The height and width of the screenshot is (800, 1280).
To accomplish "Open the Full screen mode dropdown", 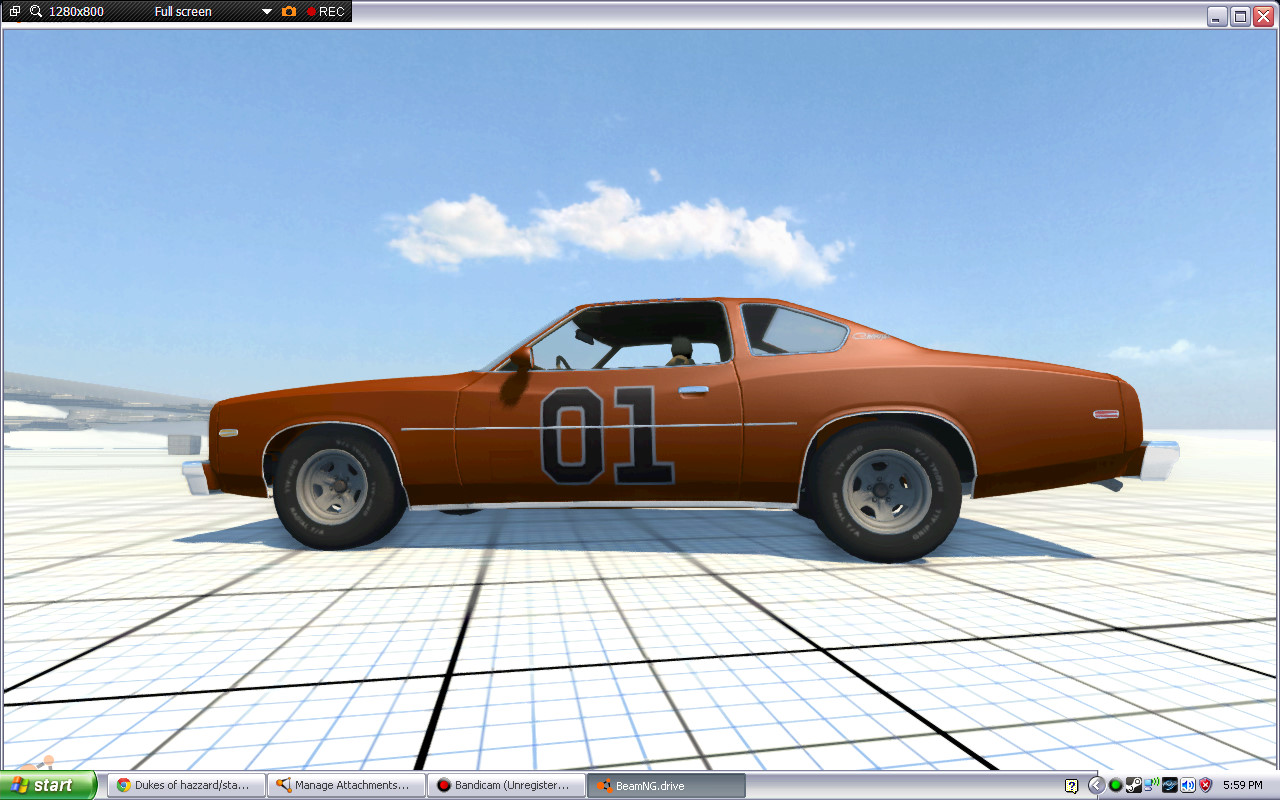I will 183,12.
